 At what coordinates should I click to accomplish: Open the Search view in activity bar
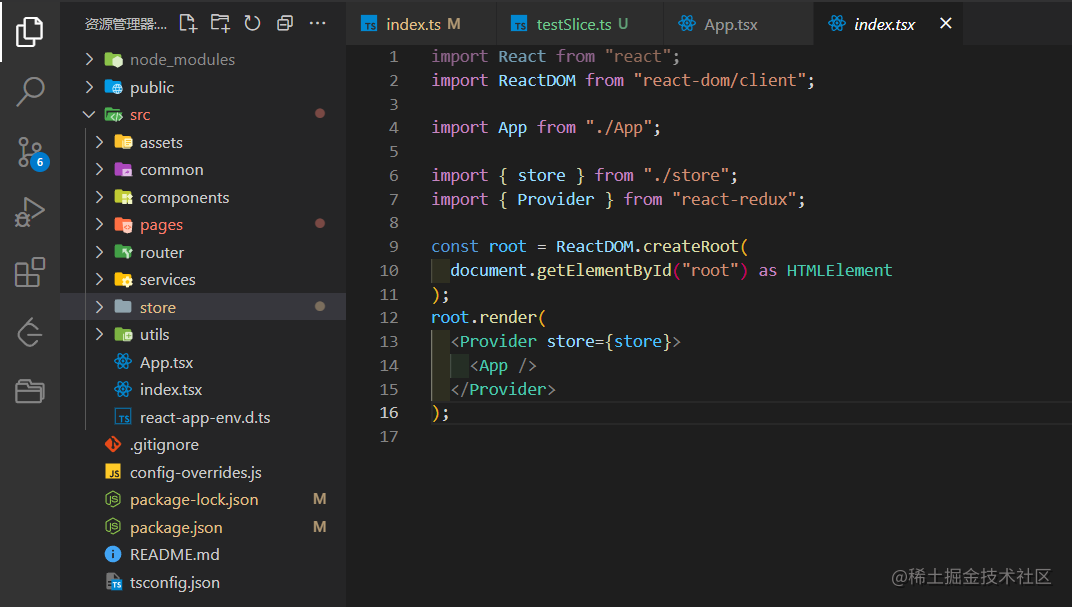[29, 91]
